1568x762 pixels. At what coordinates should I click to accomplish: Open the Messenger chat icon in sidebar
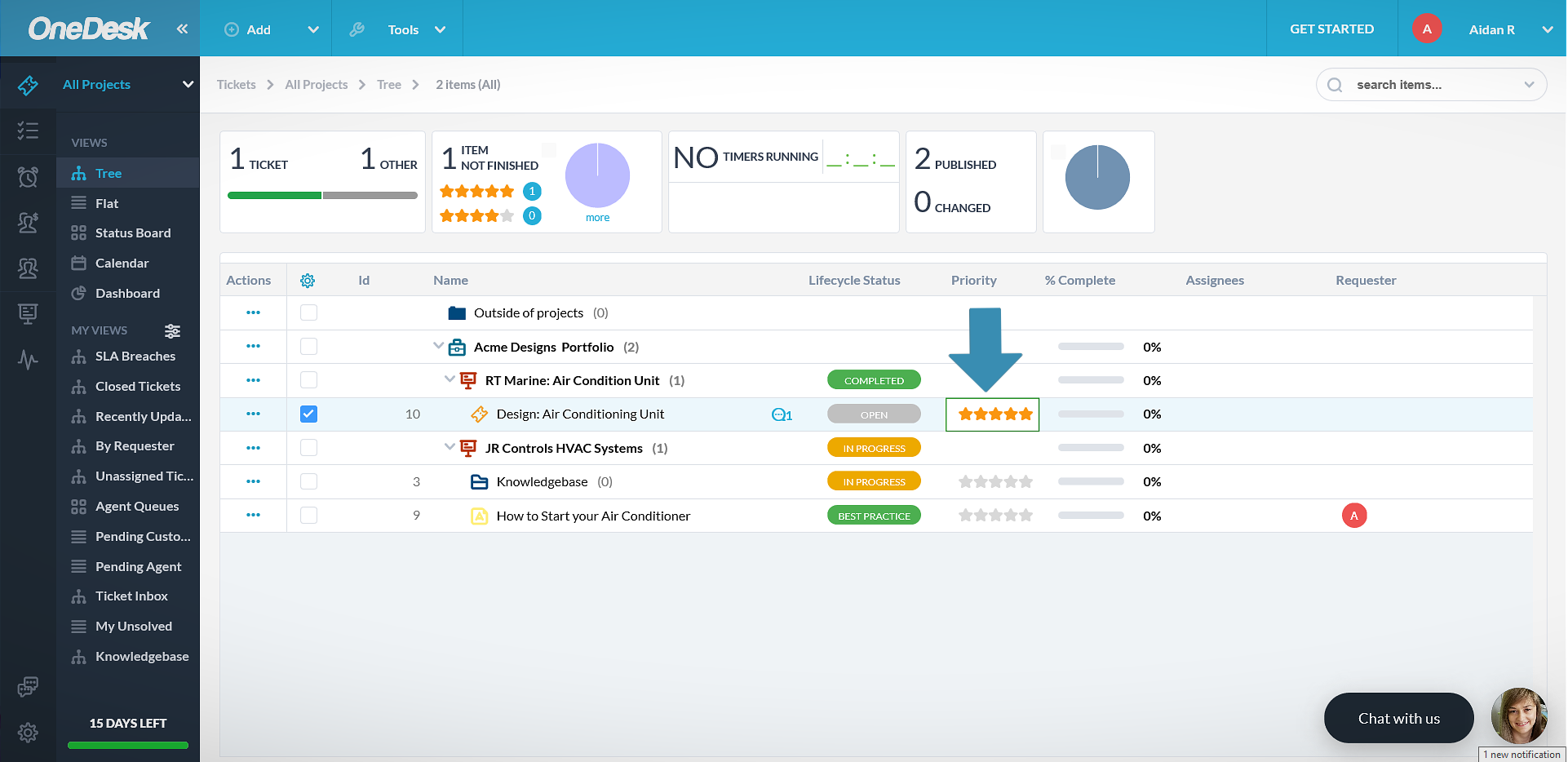click(x=28, y=687)
